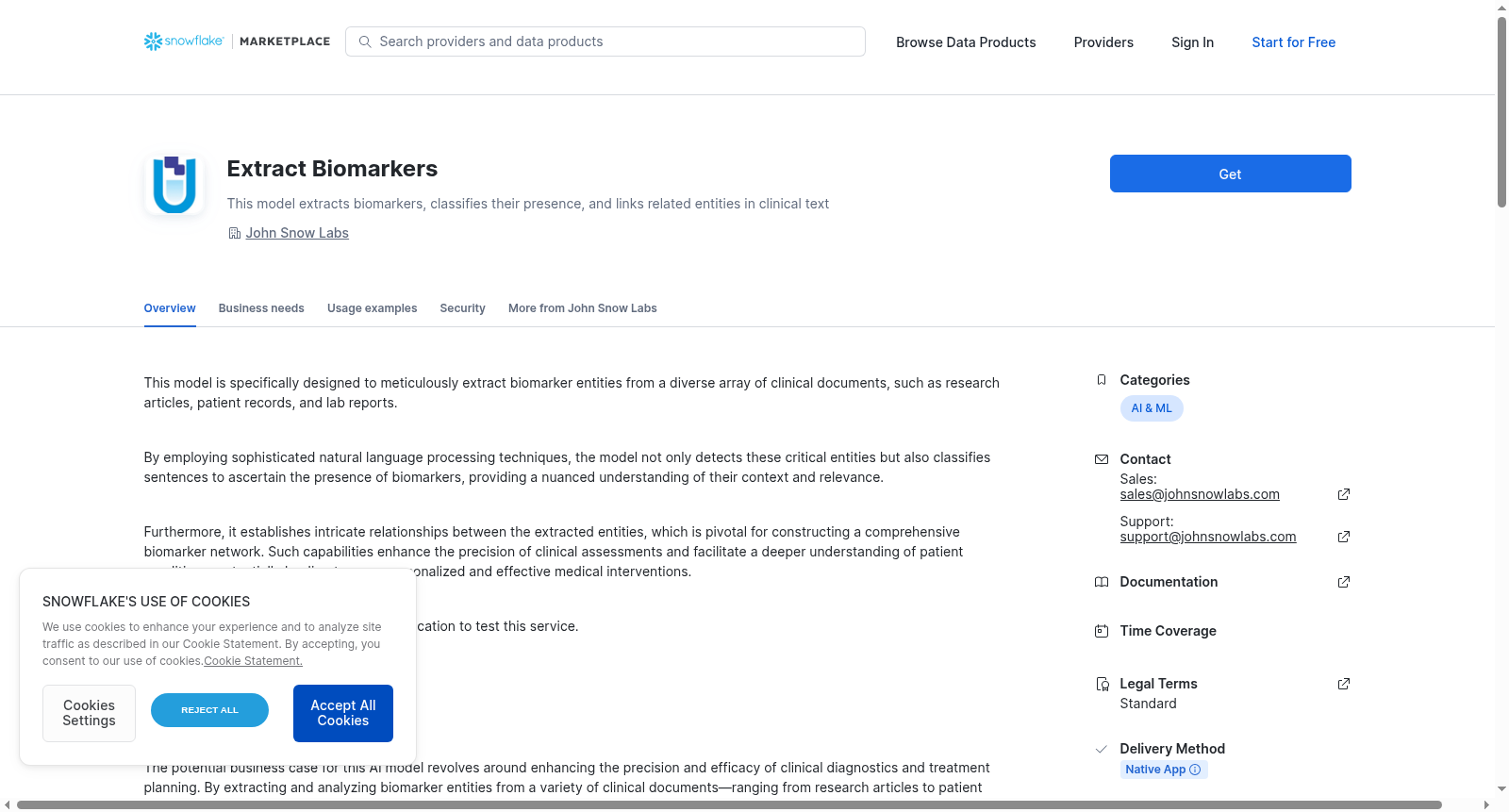Click the Snowflake logo in the header
This screenshot has width=1509, height=812.
coord(184,41)
